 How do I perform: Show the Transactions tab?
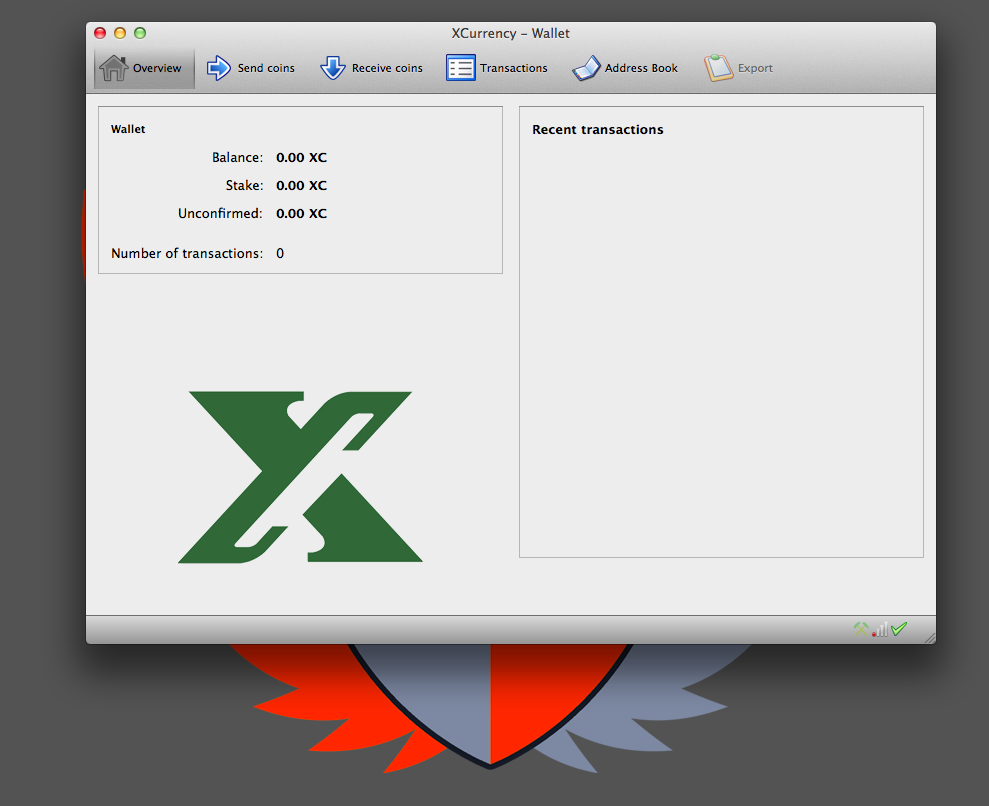(x=497, y=68)
